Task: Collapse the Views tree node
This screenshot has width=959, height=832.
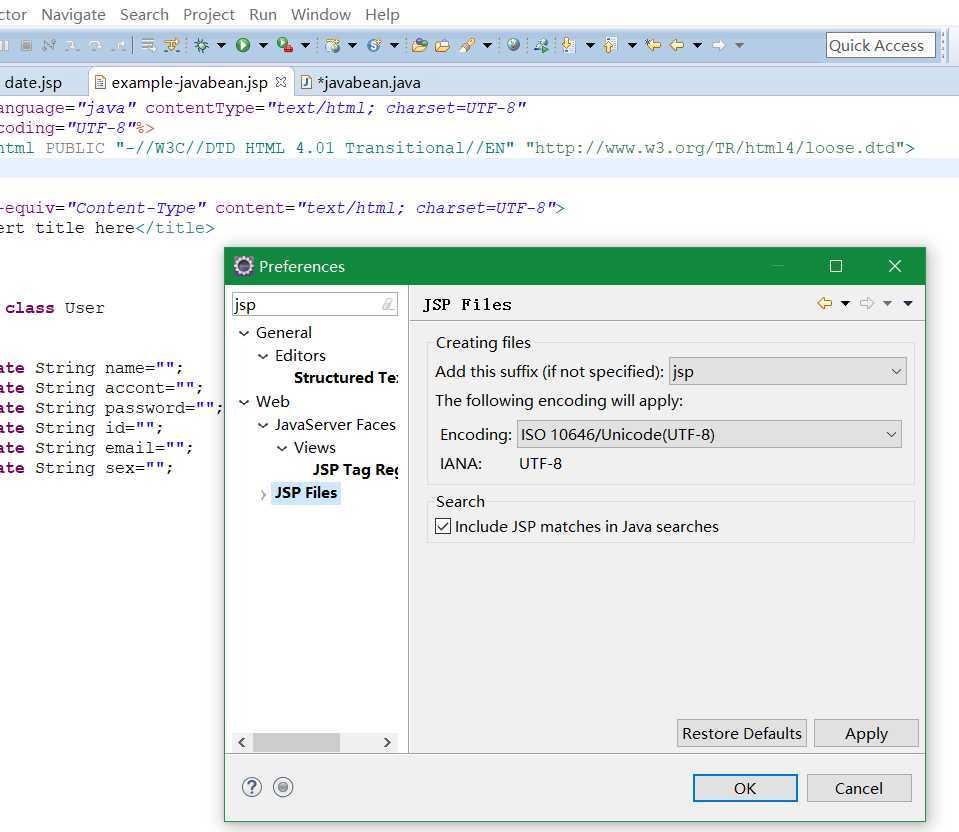Action: pos(281,448)
